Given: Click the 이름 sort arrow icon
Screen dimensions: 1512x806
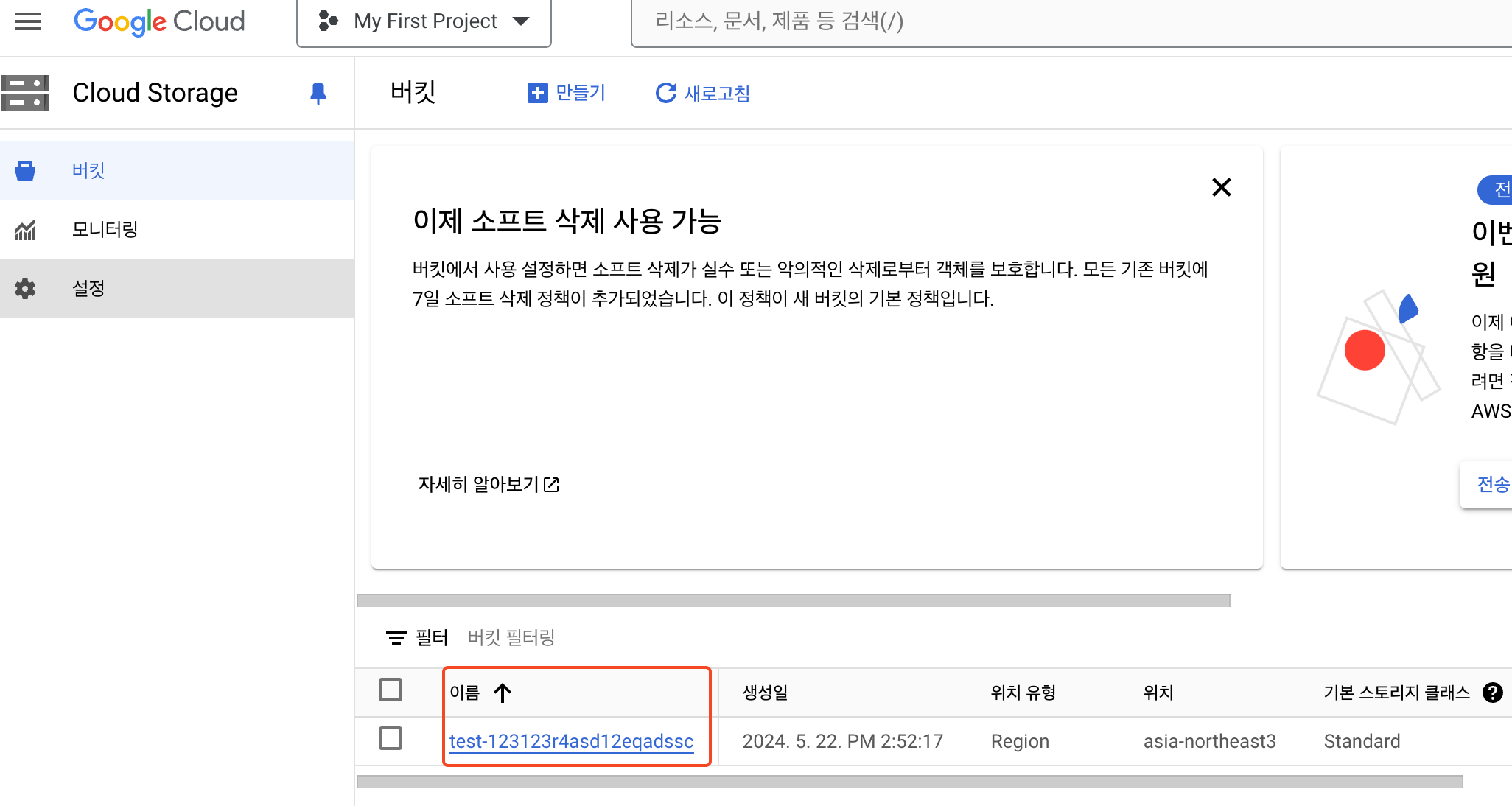Looking at the screenshot, I should tap(503, 693).
